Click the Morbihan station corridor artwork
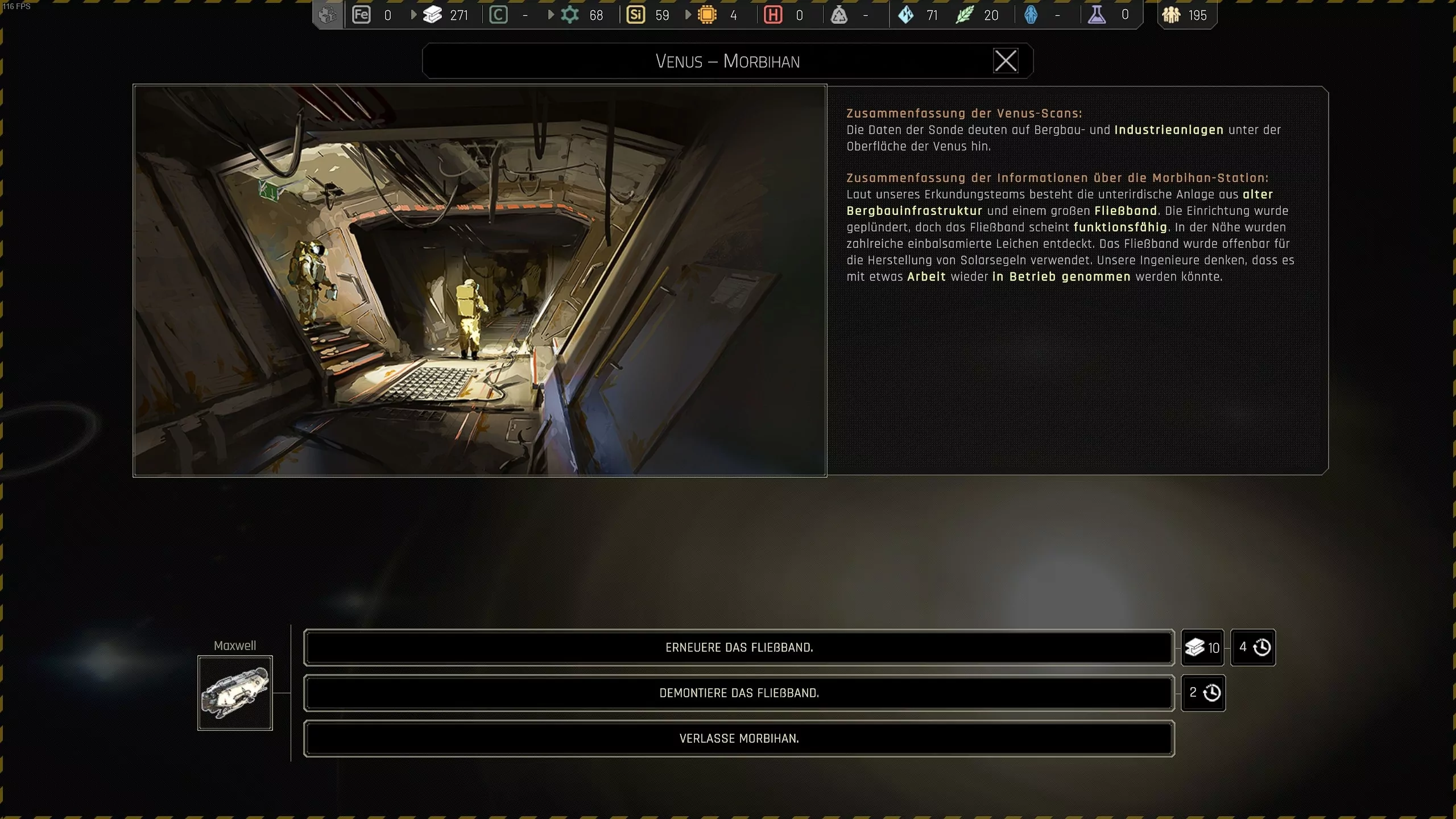Screen dimensions: 1456x819 [x=479, y=280]
